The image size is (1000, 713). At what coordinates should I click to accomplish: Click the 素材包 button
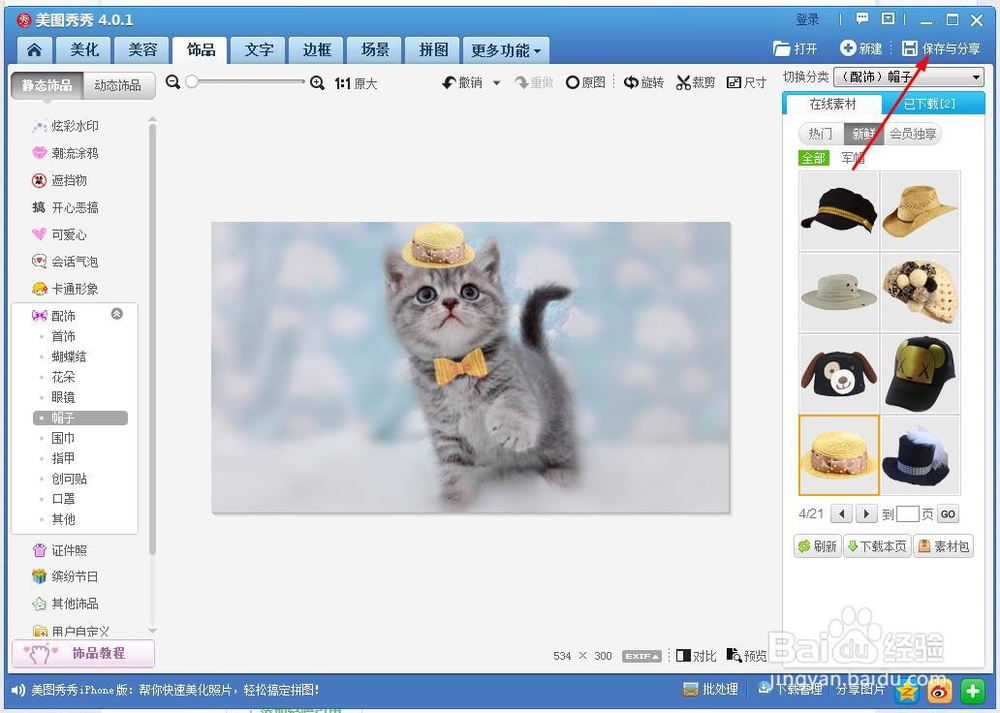(944, 546)
